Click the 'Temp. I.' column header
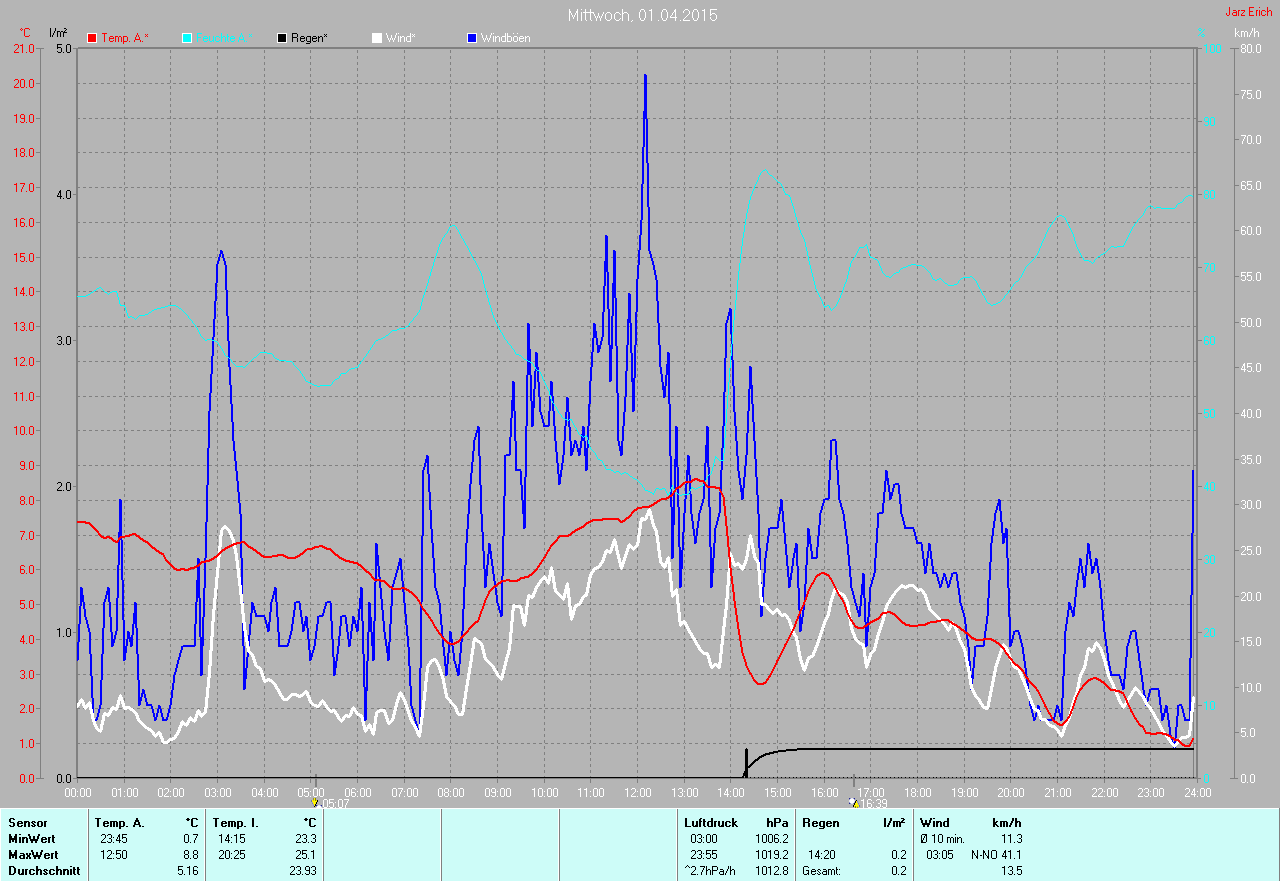Image resolution: width=1280 pixels, height=881 pixels. click(x=236, y=823)
